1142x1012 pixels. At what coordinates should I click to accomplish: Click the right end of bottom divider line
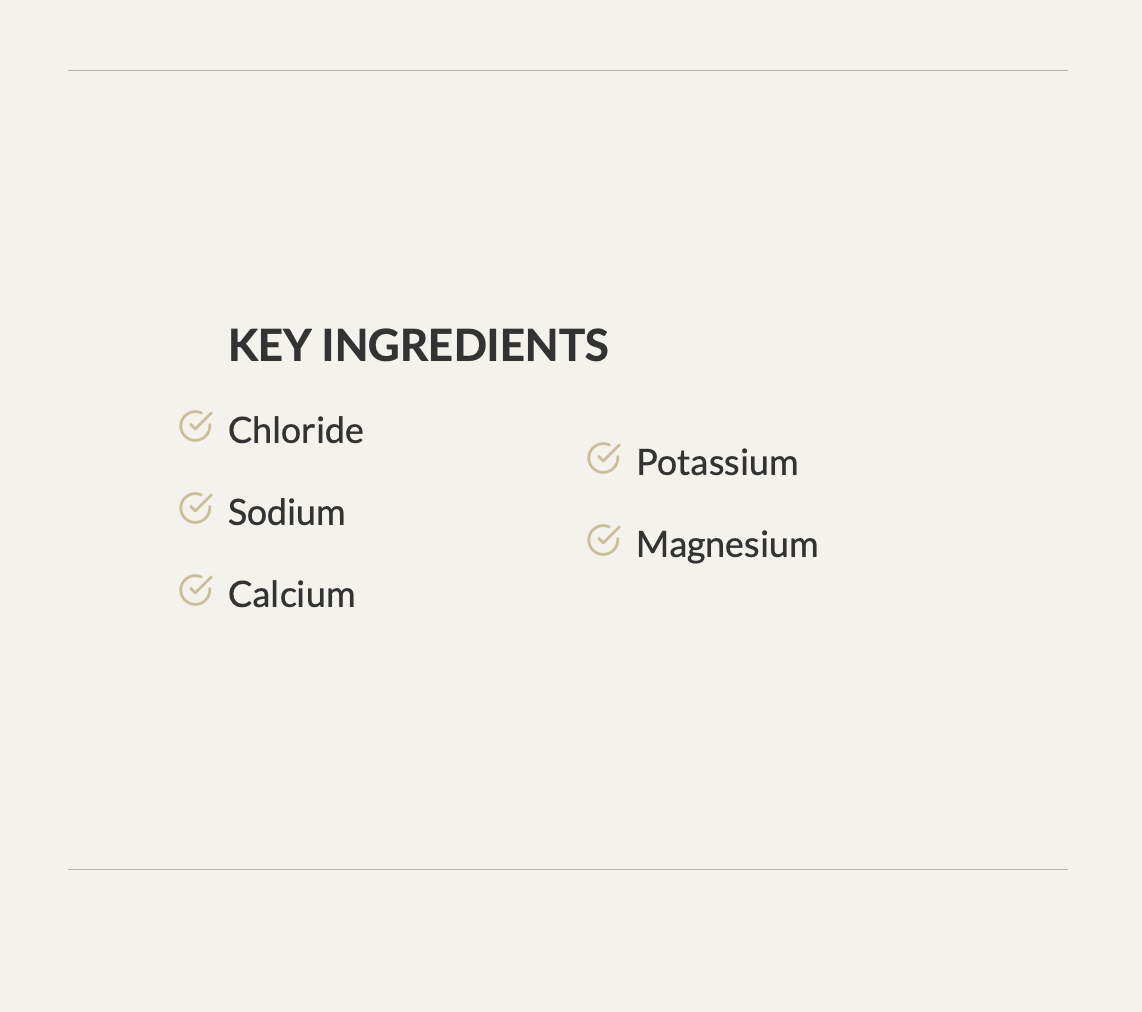(1065, 870)
